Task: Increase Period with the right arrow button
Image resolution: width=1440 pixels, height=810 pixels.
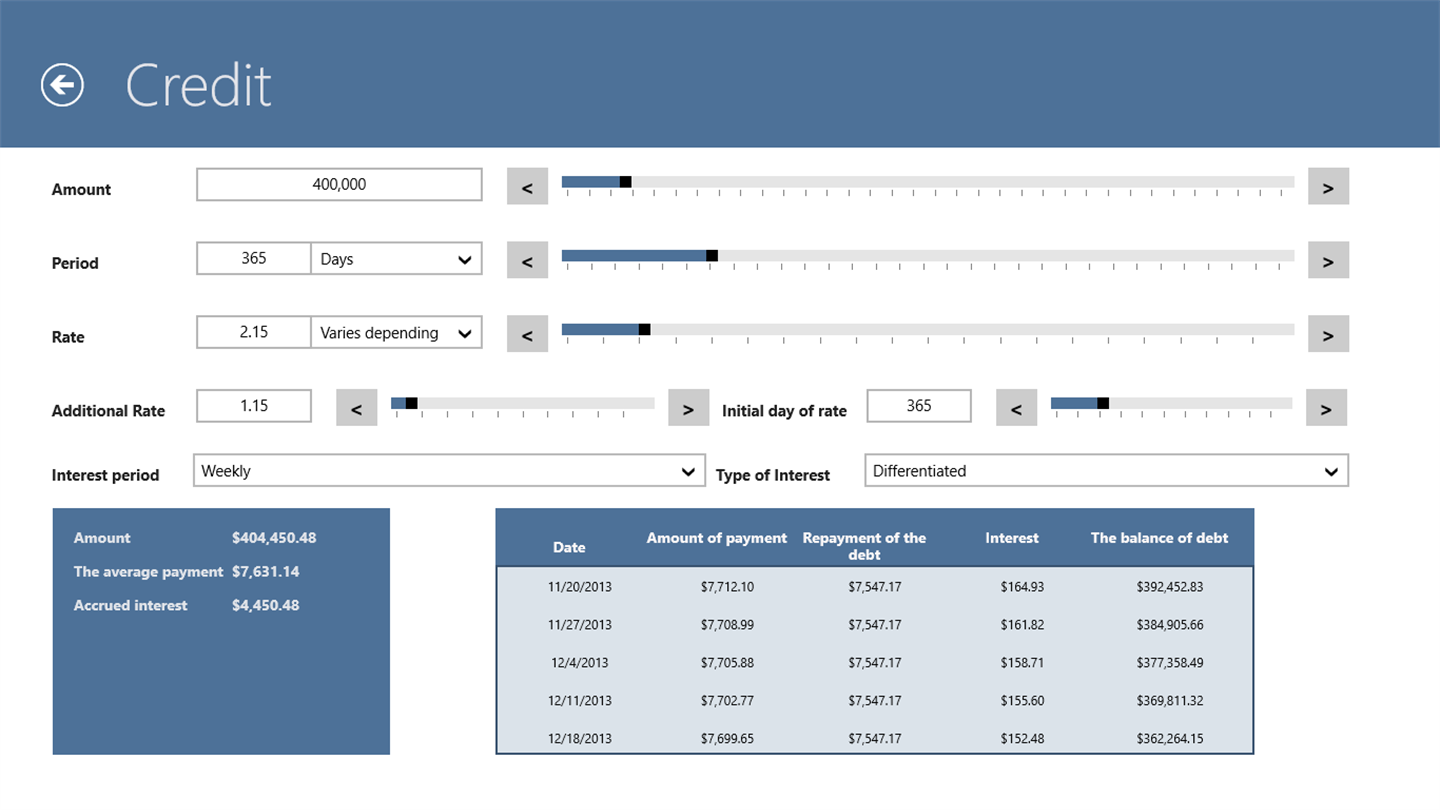Action: (1328, 260)
